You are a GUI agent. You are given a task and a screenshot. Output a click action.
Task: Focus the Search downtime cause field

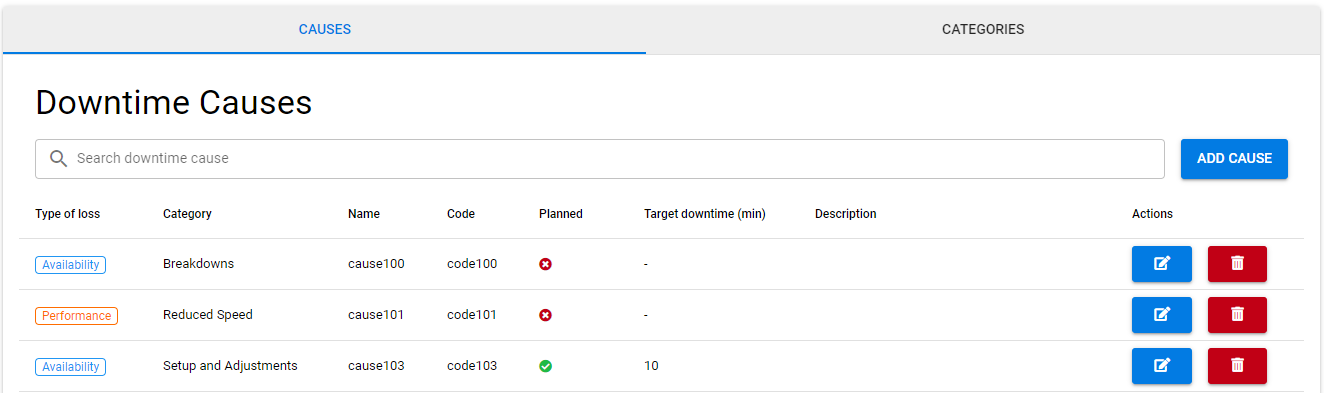pos(600,159)
